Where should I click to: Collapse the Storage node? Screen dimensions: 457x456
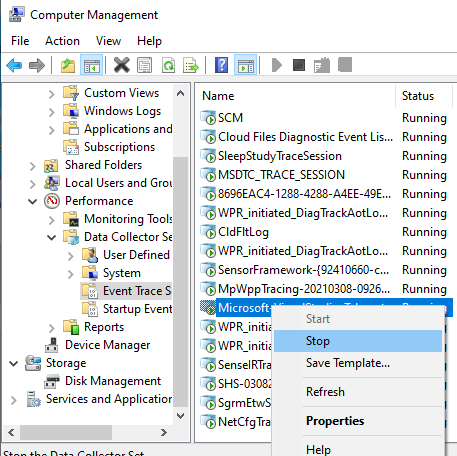coord(13,363)
